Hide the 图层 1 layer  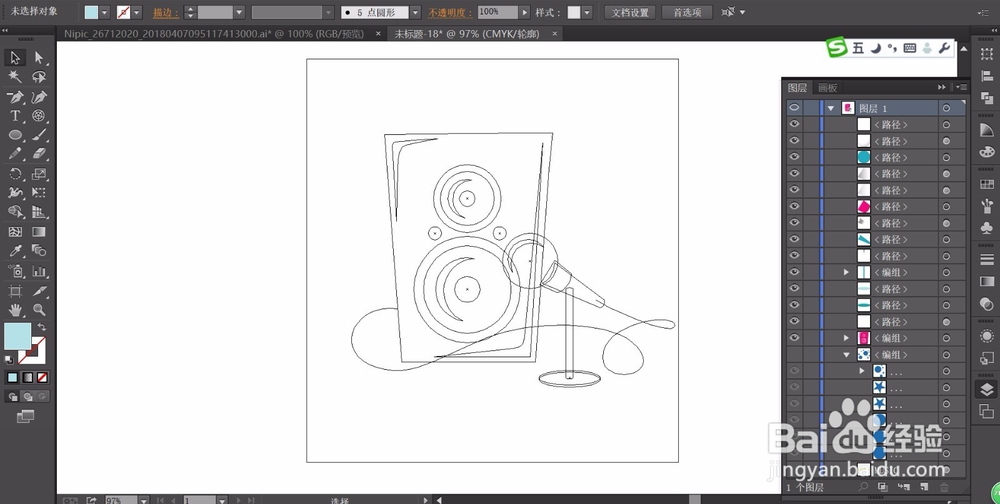(794, 108)
